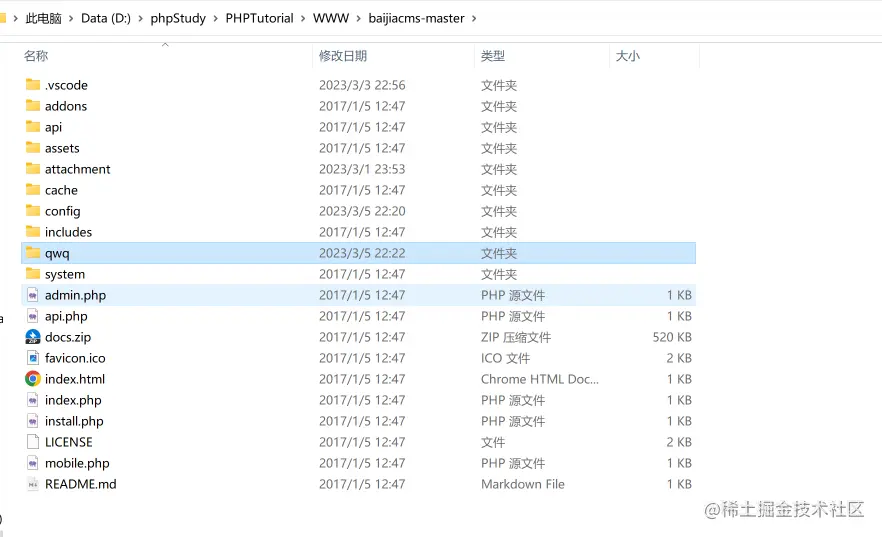882x537 pixels.
Task: Select the addons folder name
Action: [66, 106]
